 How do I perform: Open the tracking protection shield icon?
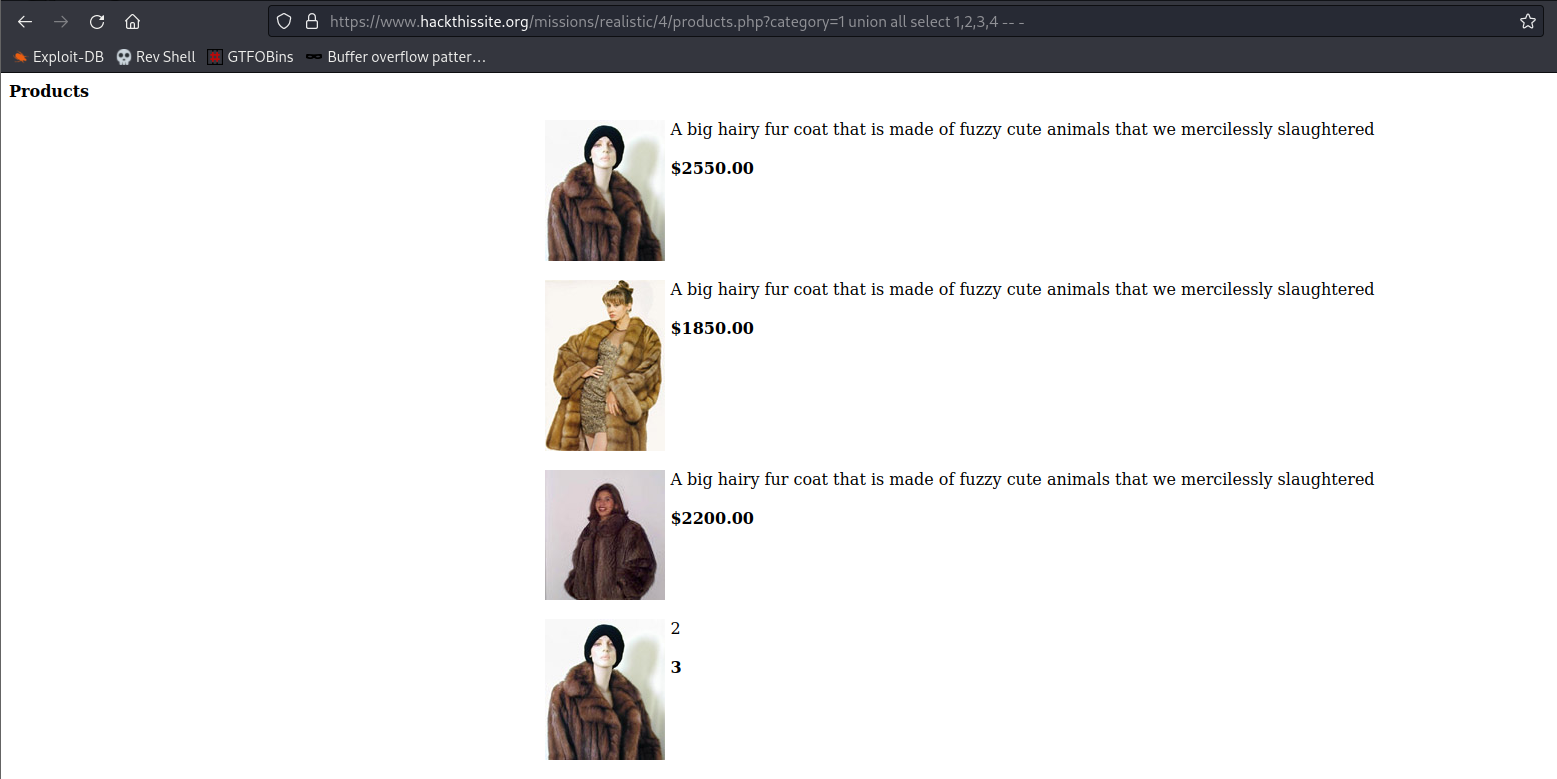click(x=284, y=21)
